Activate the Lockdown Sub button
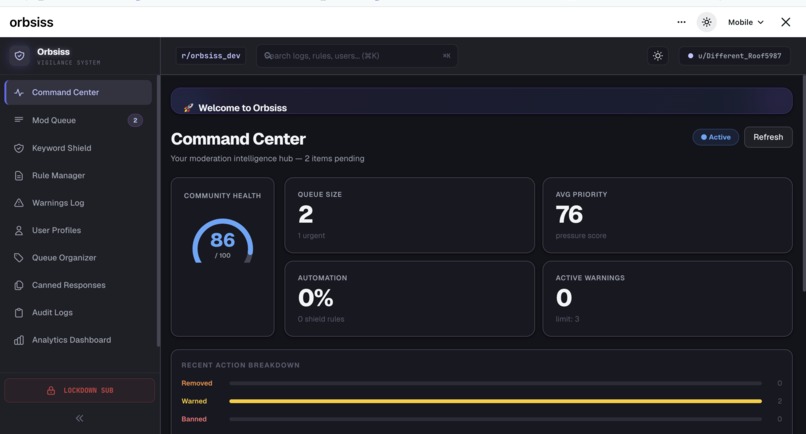The image size is (806, 434). [79, 390]
